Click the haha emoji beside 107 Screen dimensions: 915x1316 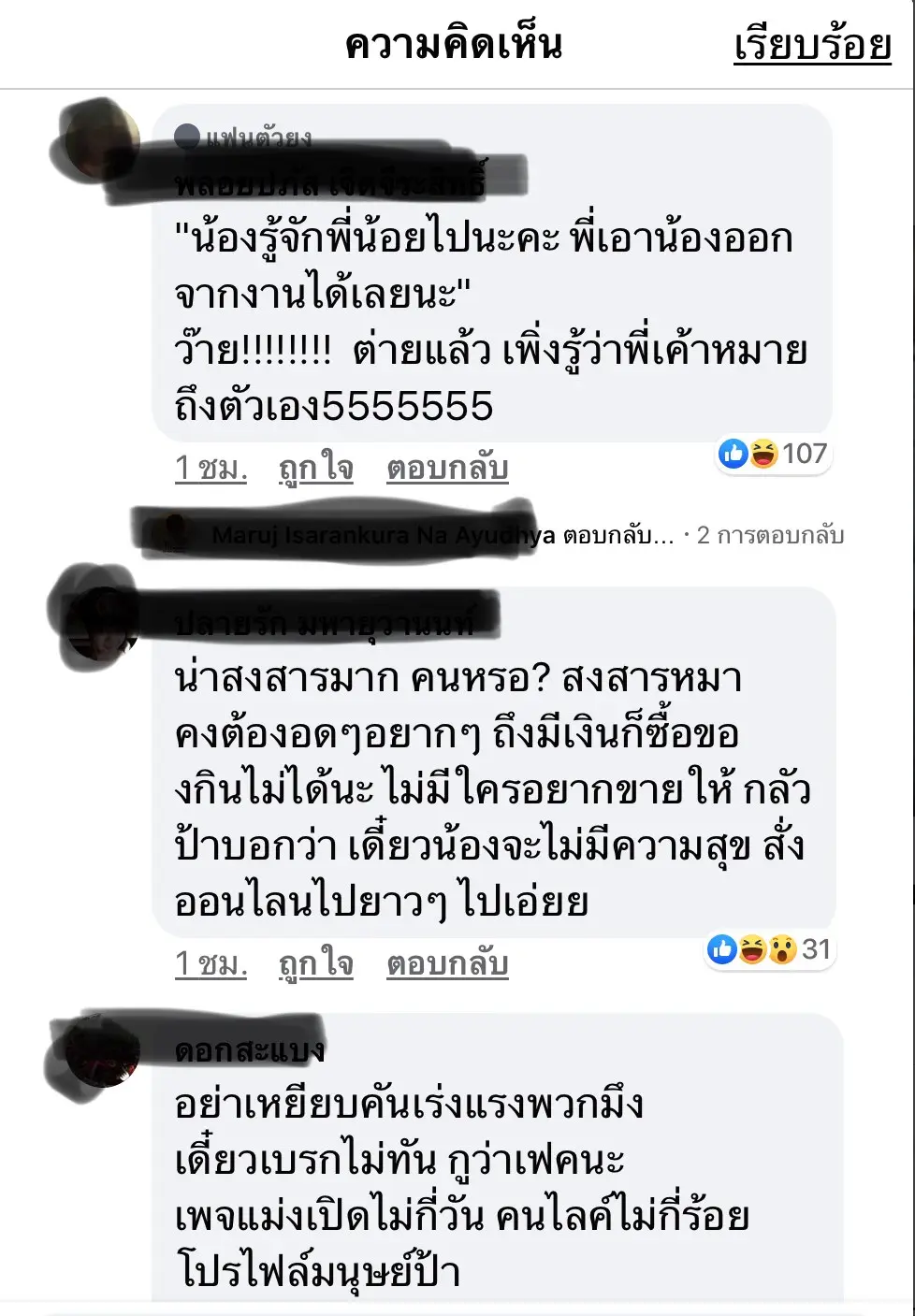(x=763, y=454)
